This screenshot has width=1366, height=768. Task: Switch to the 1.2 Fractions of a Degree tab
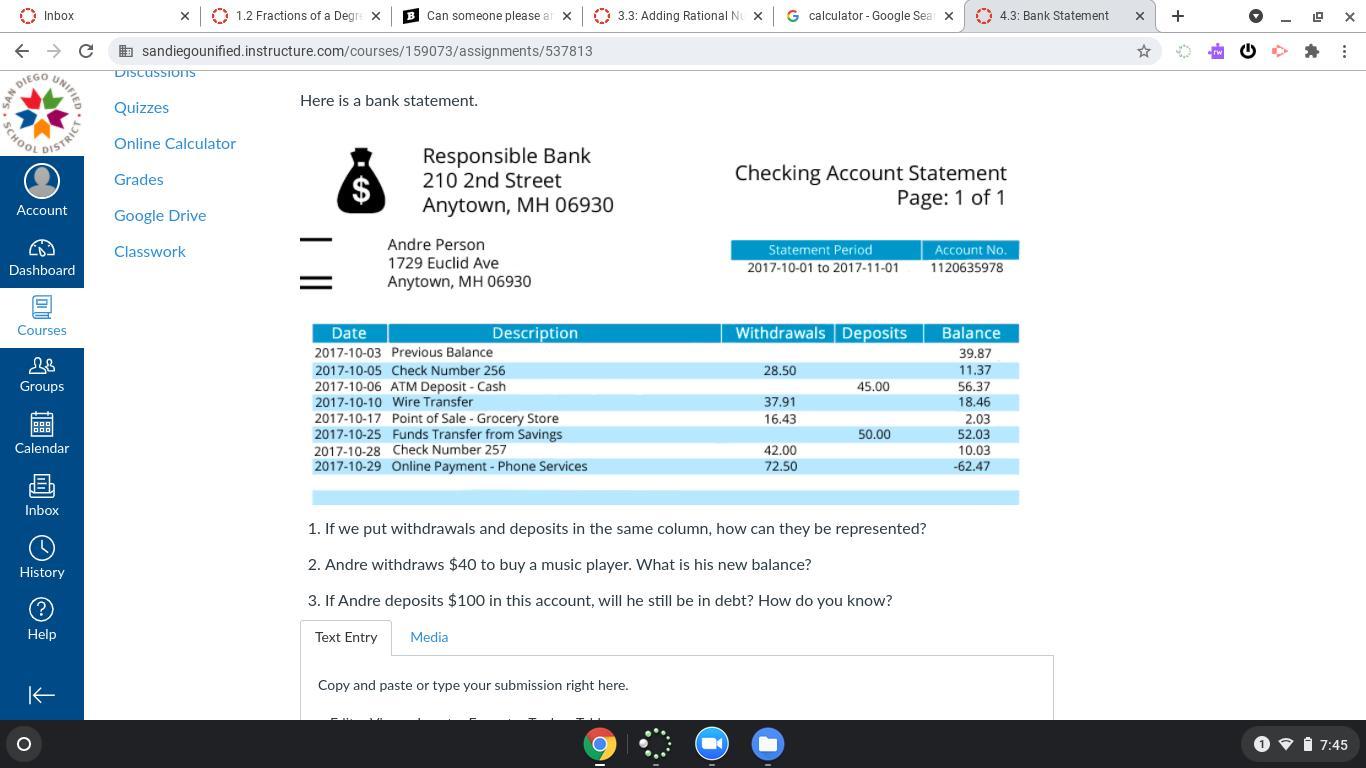(296, 16)
